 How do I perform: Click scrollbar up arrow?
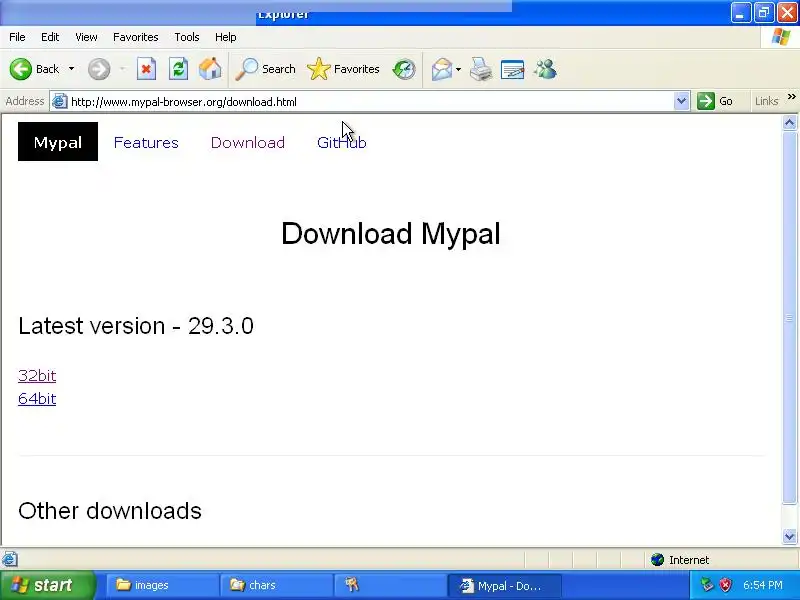789,123
